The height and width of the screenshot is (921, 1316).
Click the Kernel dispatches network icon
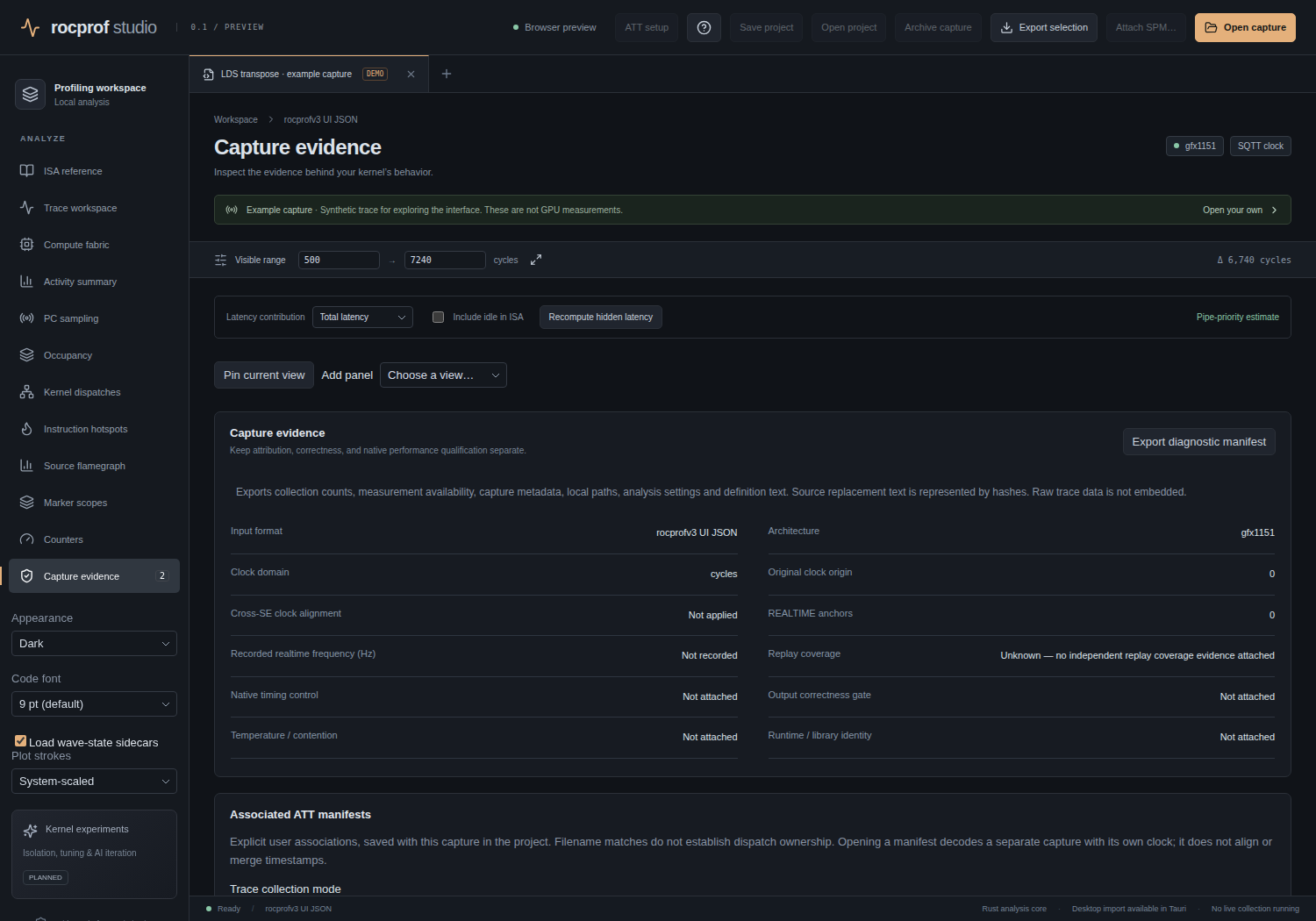click(26, 392)
